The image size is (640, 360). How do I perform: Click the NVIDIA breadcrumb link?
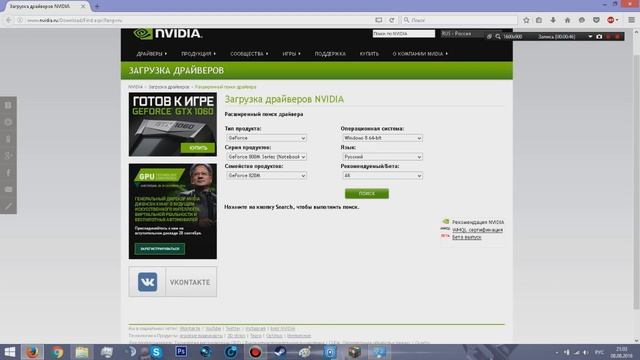[136, 87]
